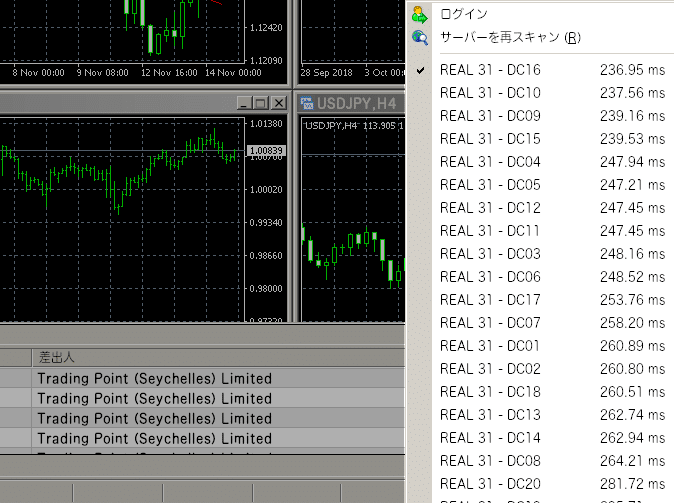Click the 0.99340 price axis label
This screenshot has height=503, width=674.
(x=266, y=223)
